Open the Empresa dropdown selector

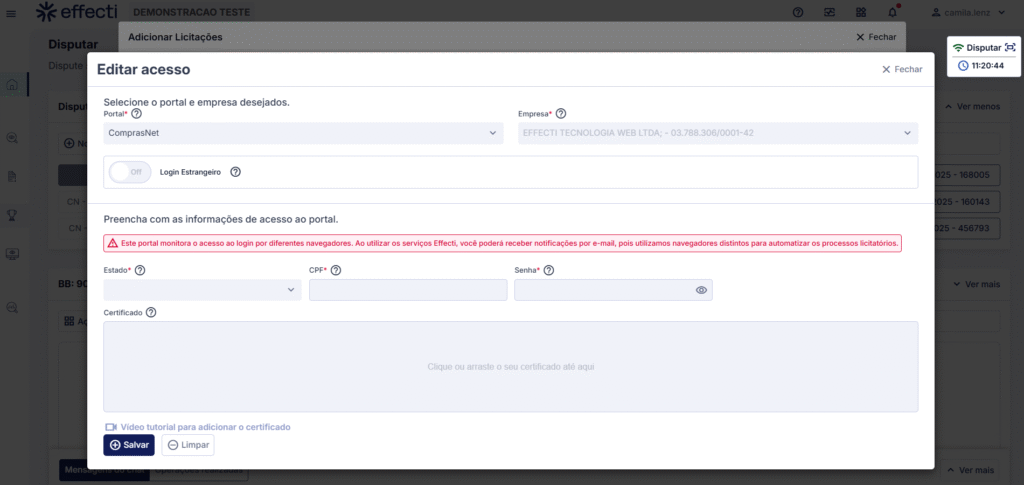coord(717,133)
